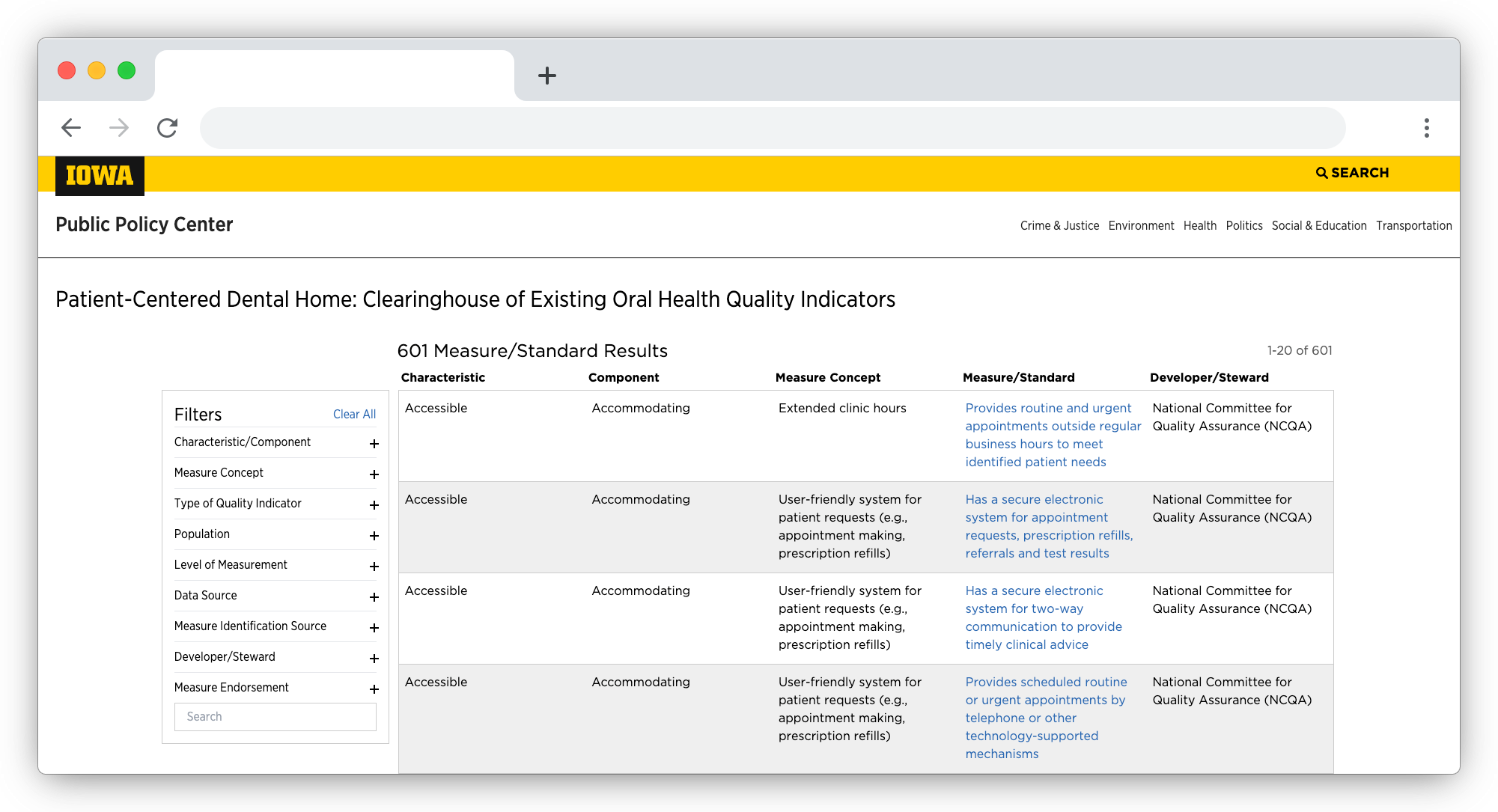Open 'Provides scheduled routine or urgent appointments' link

click(x=1046, y=718)
